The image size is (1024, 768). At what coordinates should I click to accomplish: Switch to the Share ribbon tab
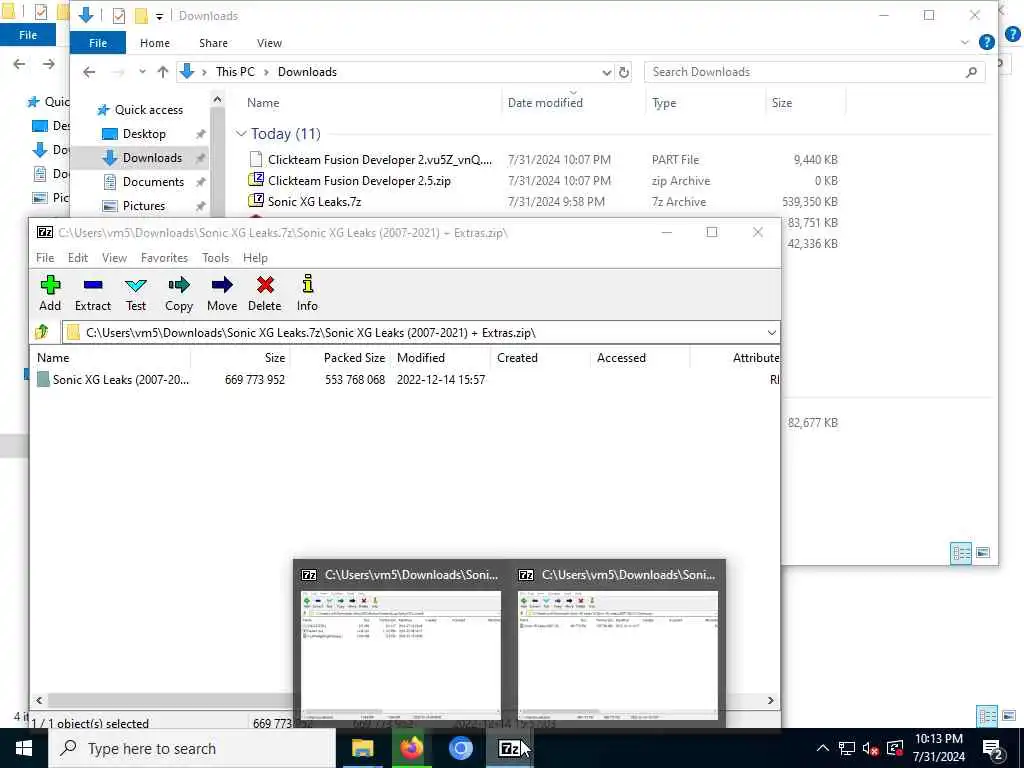[214, 43]
